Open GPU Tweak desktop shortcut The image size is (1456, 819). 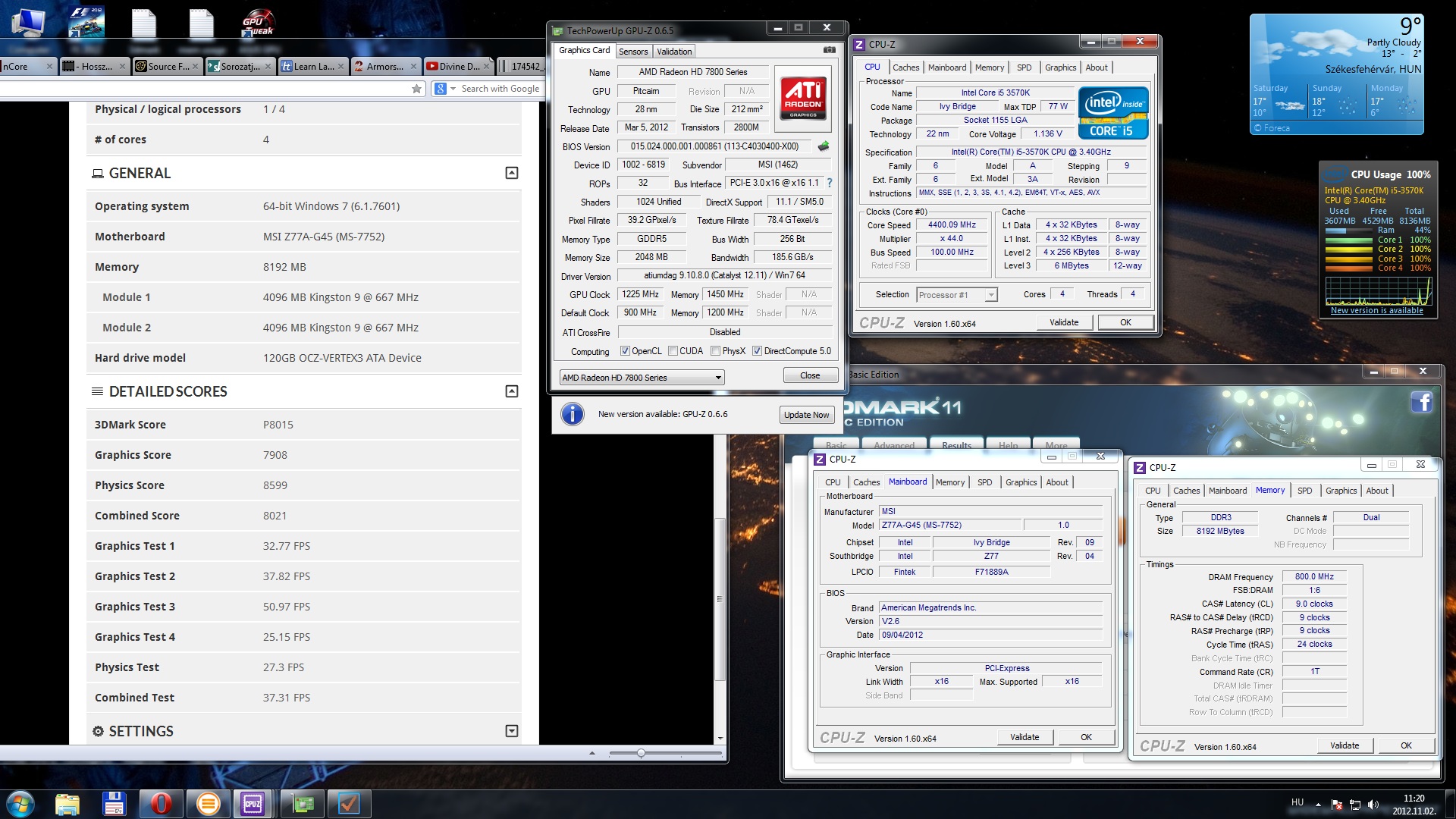pos(258,23)
